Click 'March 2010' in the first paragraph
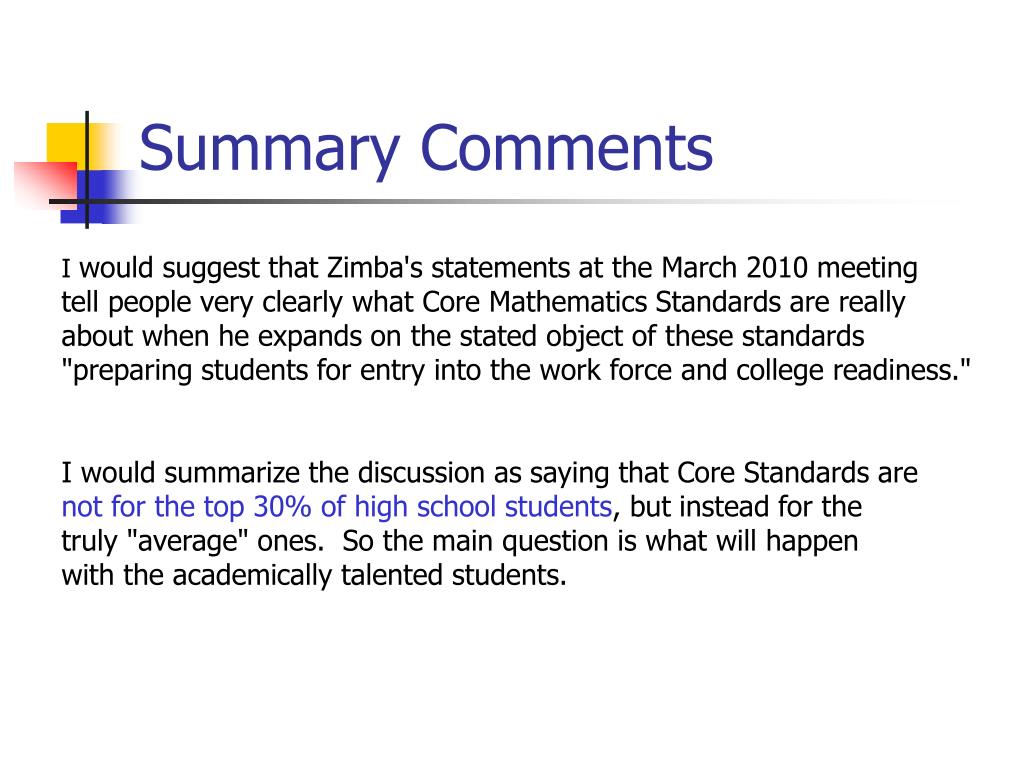This screenshot has width=1024, height=768. pos(735,268)
